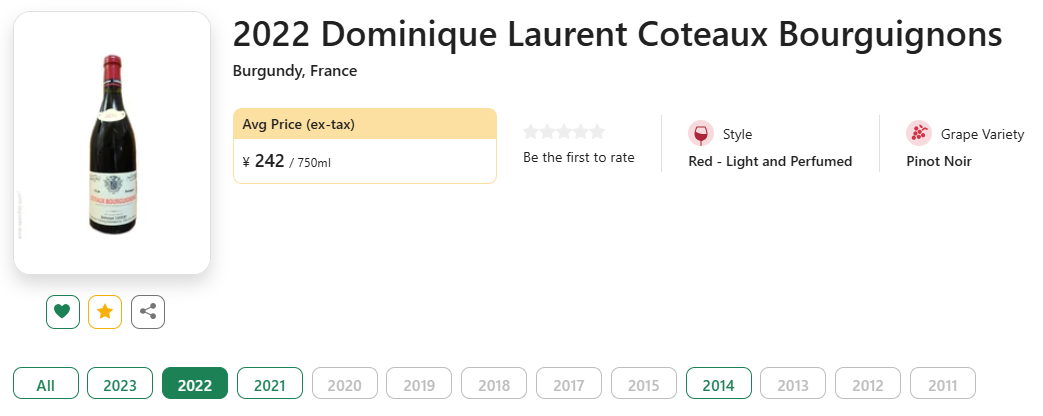The width and height of the screenshot is (1043, 416).
Task: Switch to the 2023 vintage
Action: [x=120, y=385]
